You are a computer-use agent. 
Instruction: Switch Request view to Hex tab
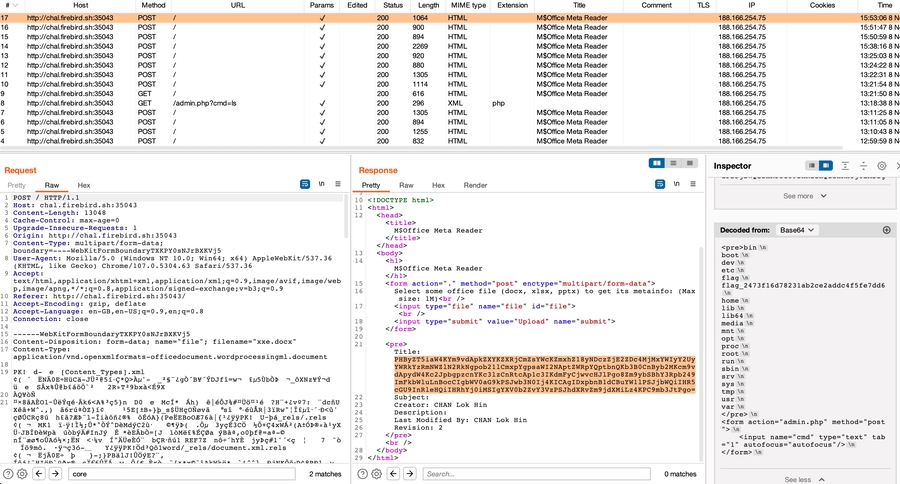point(84,185)
